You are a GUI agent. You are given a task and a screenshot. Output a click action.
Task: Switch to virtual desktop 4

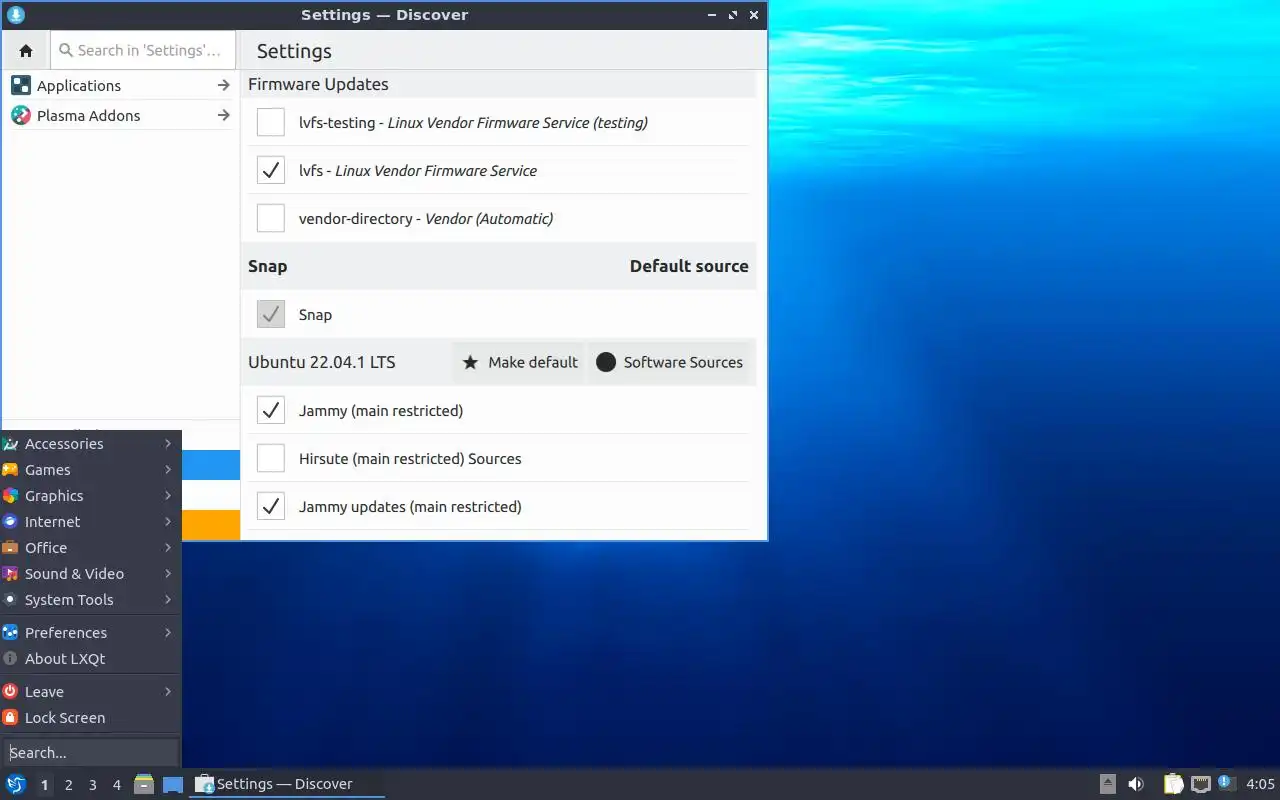coord(117,785)
